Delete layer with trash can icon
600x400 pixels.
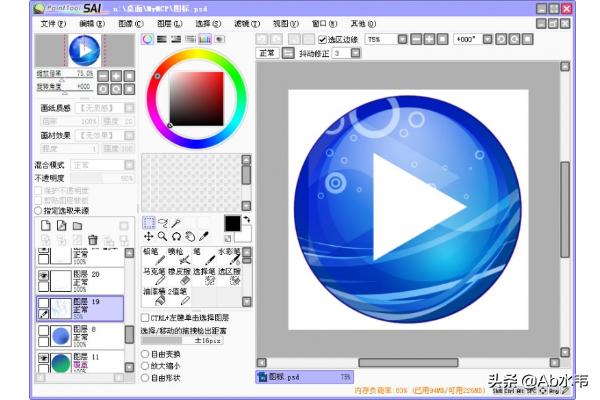coord(93,239)
